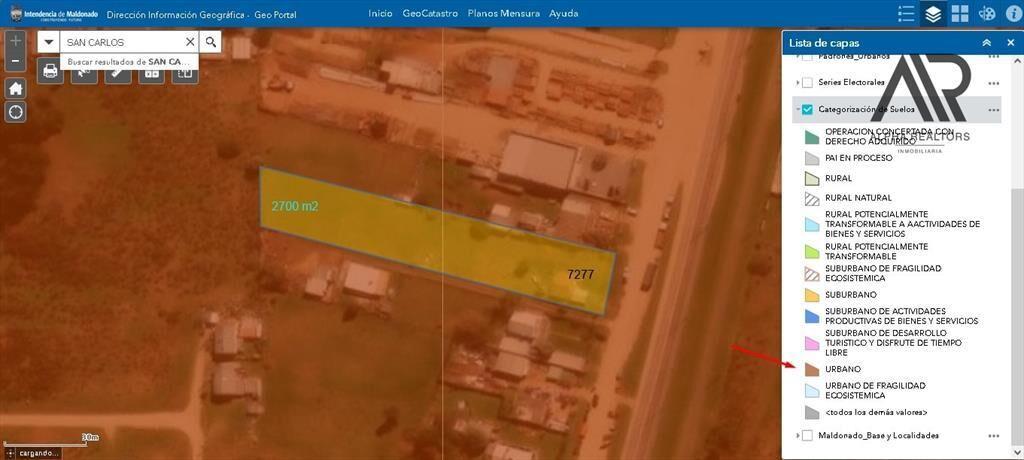
Task: Open options menu for Padrones_Urbanos layer
Action: pos(994,57)
